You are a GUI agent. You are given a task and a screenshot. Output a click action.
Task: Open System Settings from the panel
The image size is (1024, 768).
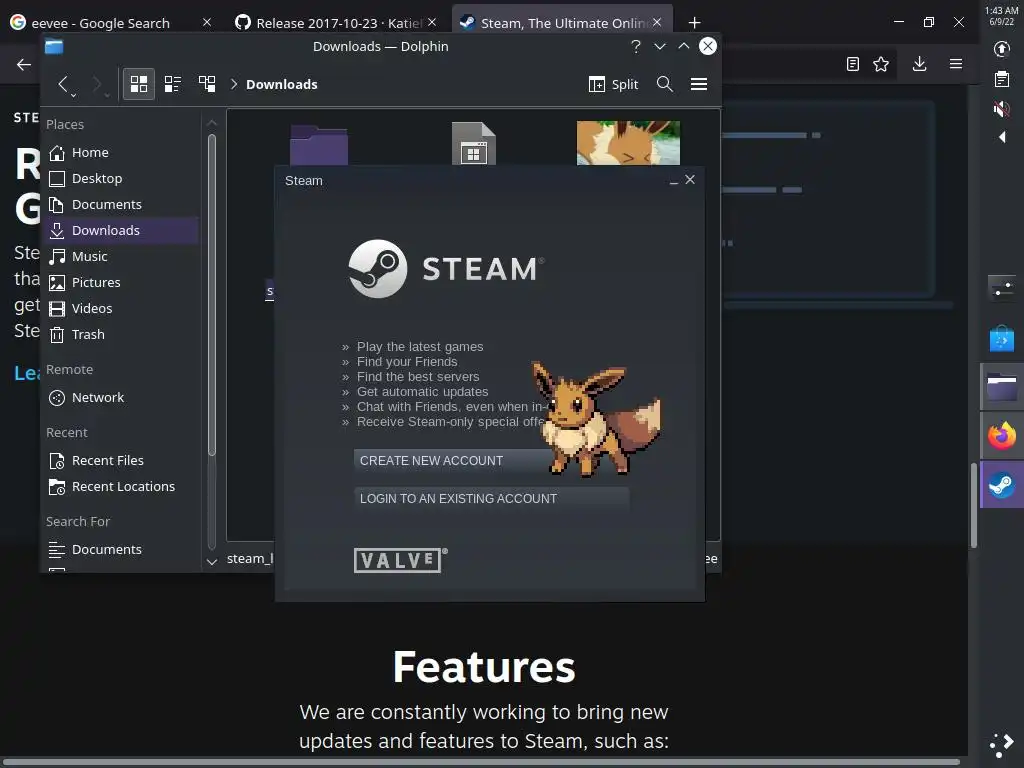[x=1002, y=288]
